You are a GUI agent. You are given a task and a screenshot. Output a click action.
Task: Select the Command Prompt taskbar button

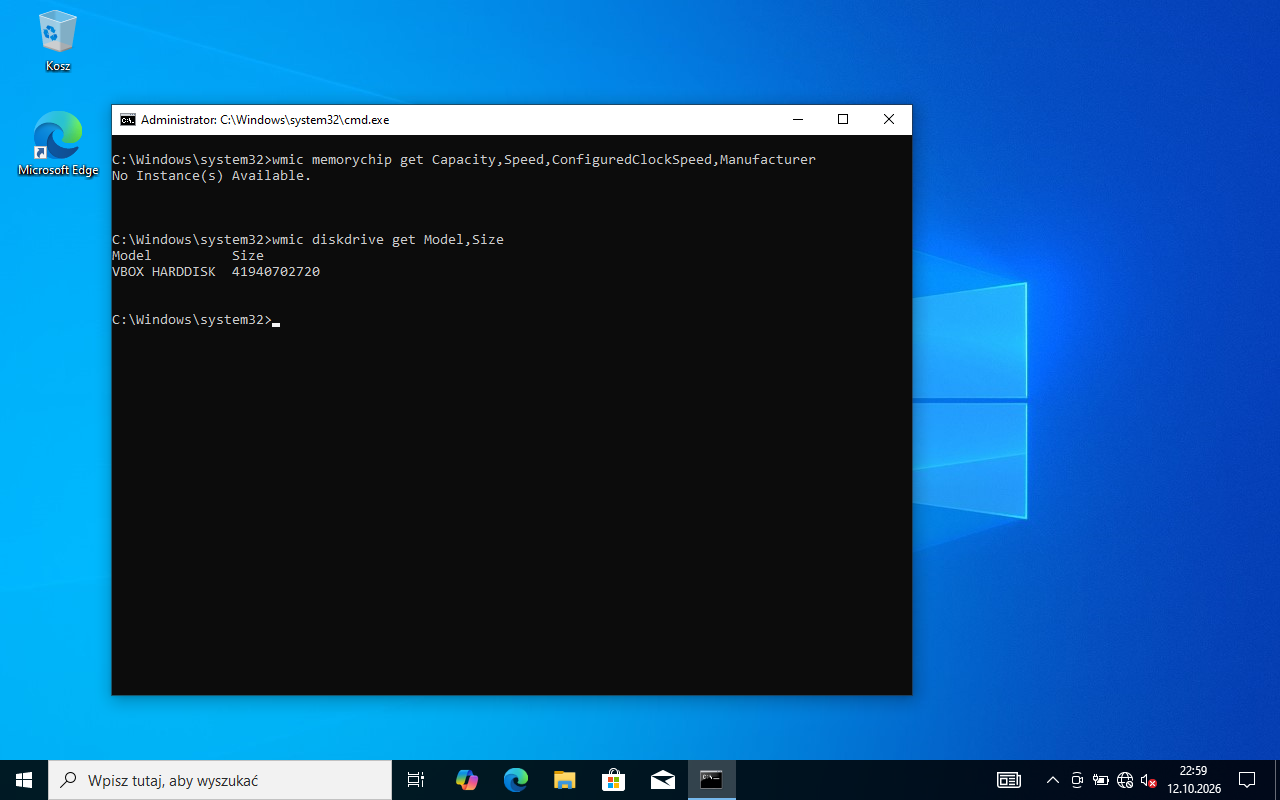pos(711,780)
